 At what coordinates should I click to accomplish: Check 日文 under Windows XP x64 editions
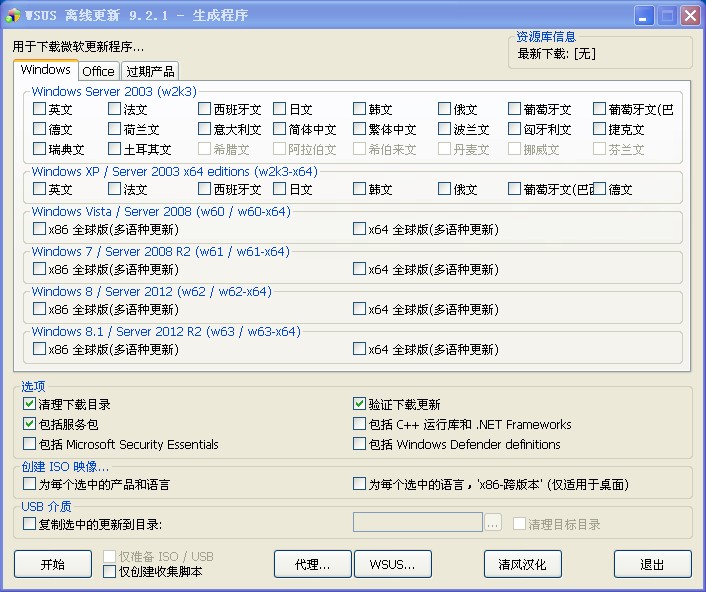[280, 189]
